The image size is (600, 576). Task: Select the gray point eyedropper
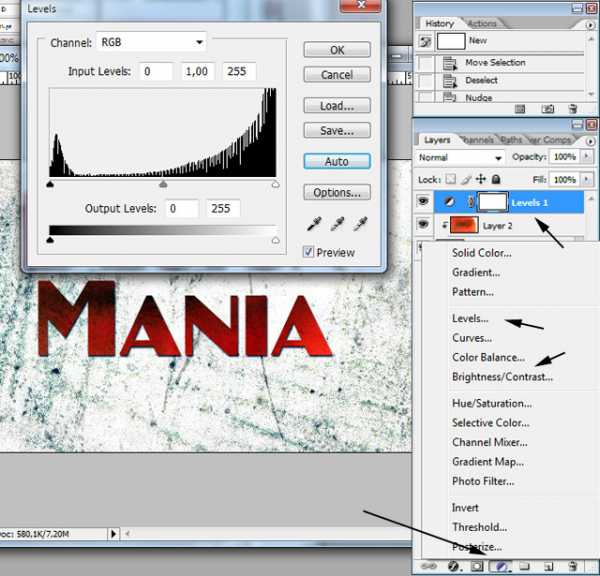[335, 223]
